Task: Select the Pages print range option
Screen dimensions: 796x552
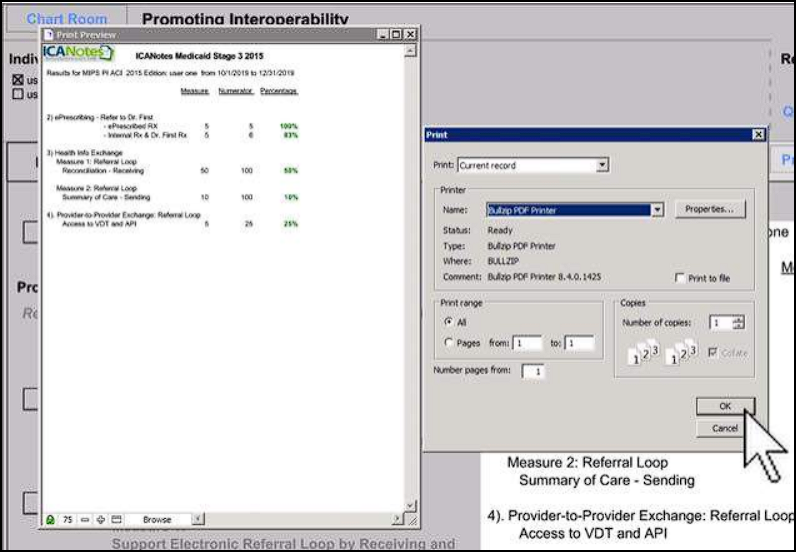Action: (448, 343)
